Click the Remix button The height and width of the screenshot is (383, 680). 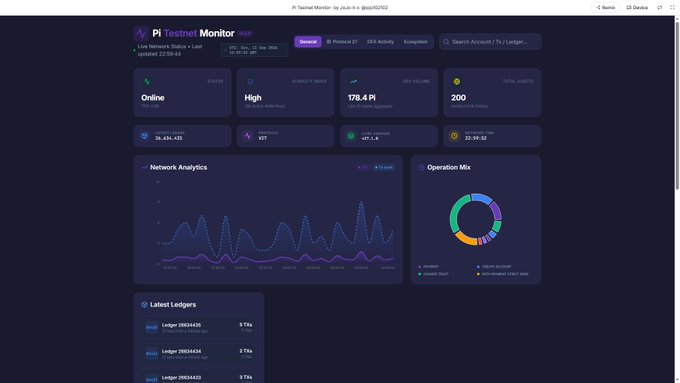click(605, 7)
